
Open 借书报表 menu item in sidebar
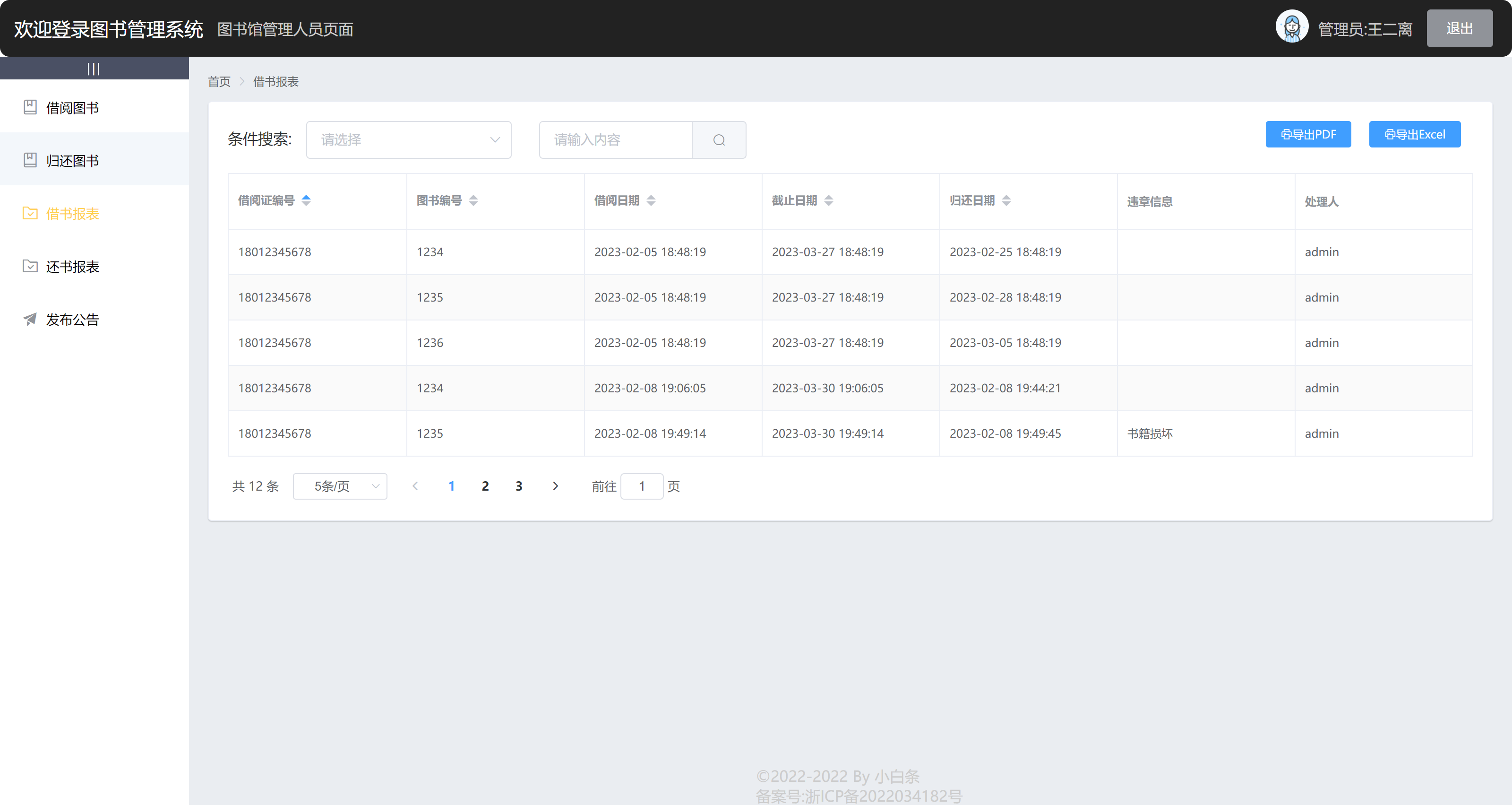[72, 214]
